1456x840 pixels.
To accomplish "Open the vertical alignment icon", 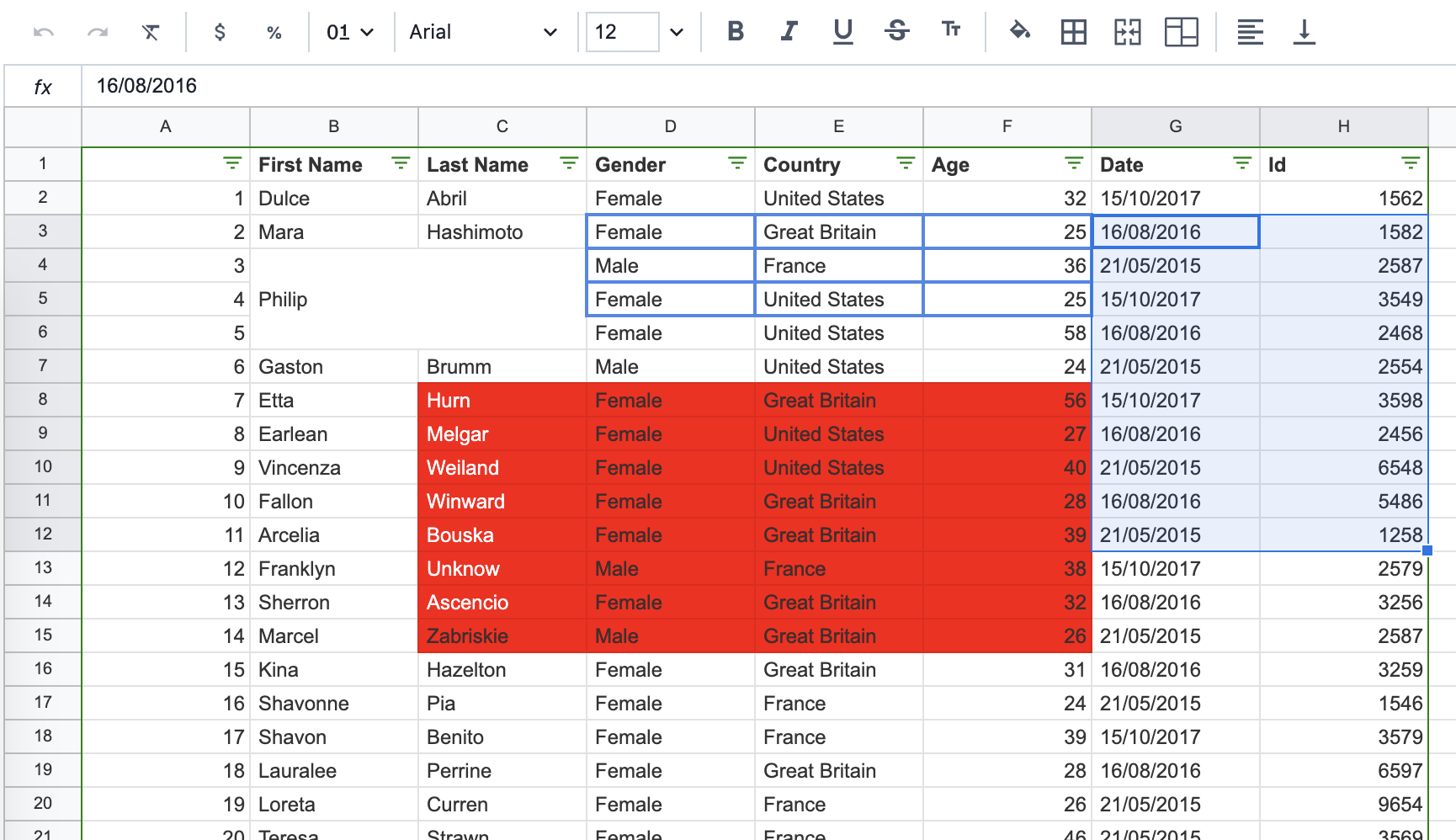I will point(1305,32).
